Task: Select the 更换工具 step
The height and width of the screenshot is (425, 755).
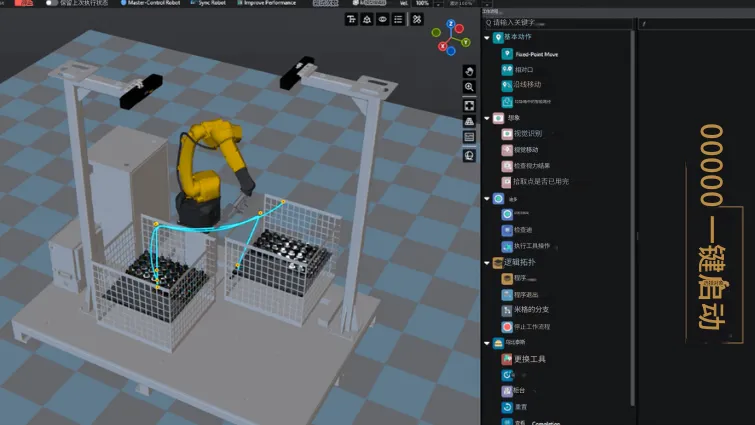Action: tap(523, 359)
